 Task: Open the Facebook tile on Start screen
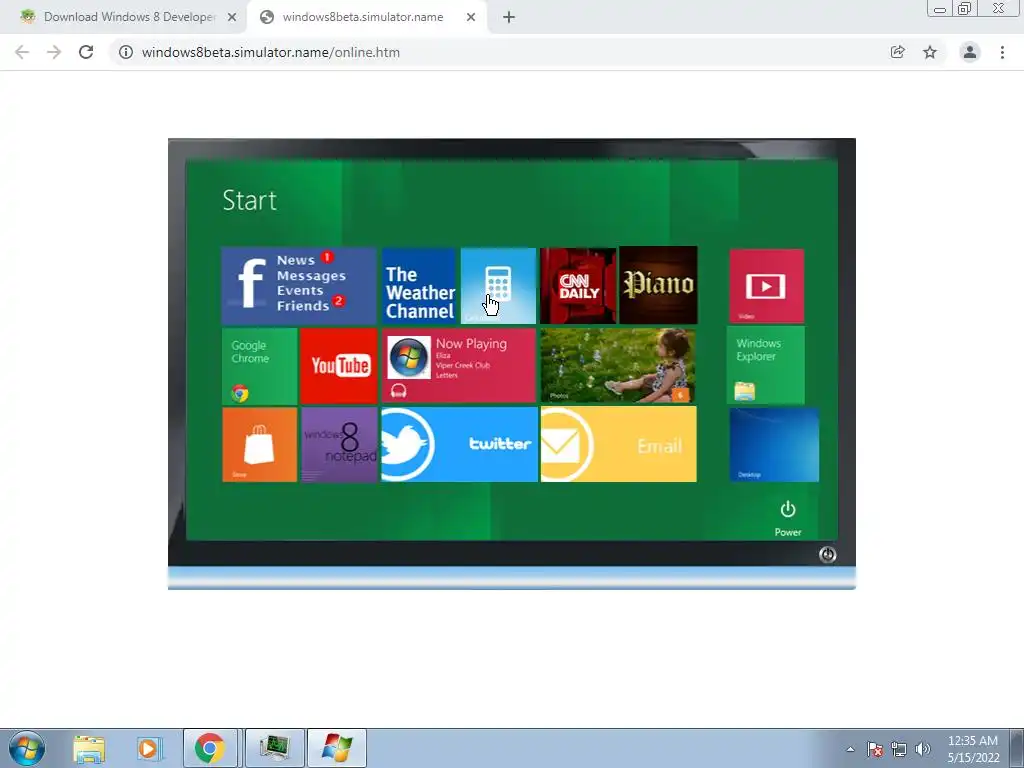pyautogui.click(x=299, y=286)
